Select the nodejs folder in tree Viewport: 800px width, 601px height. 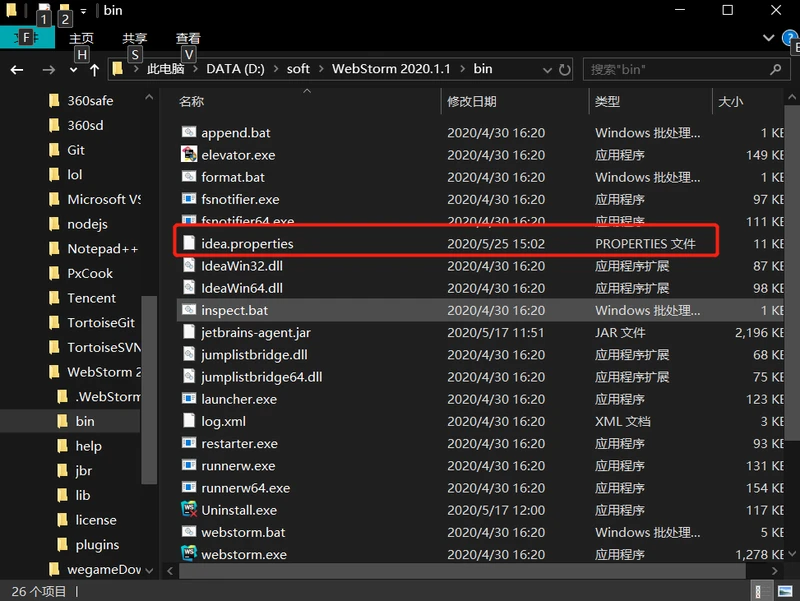(x=87, y=224)
